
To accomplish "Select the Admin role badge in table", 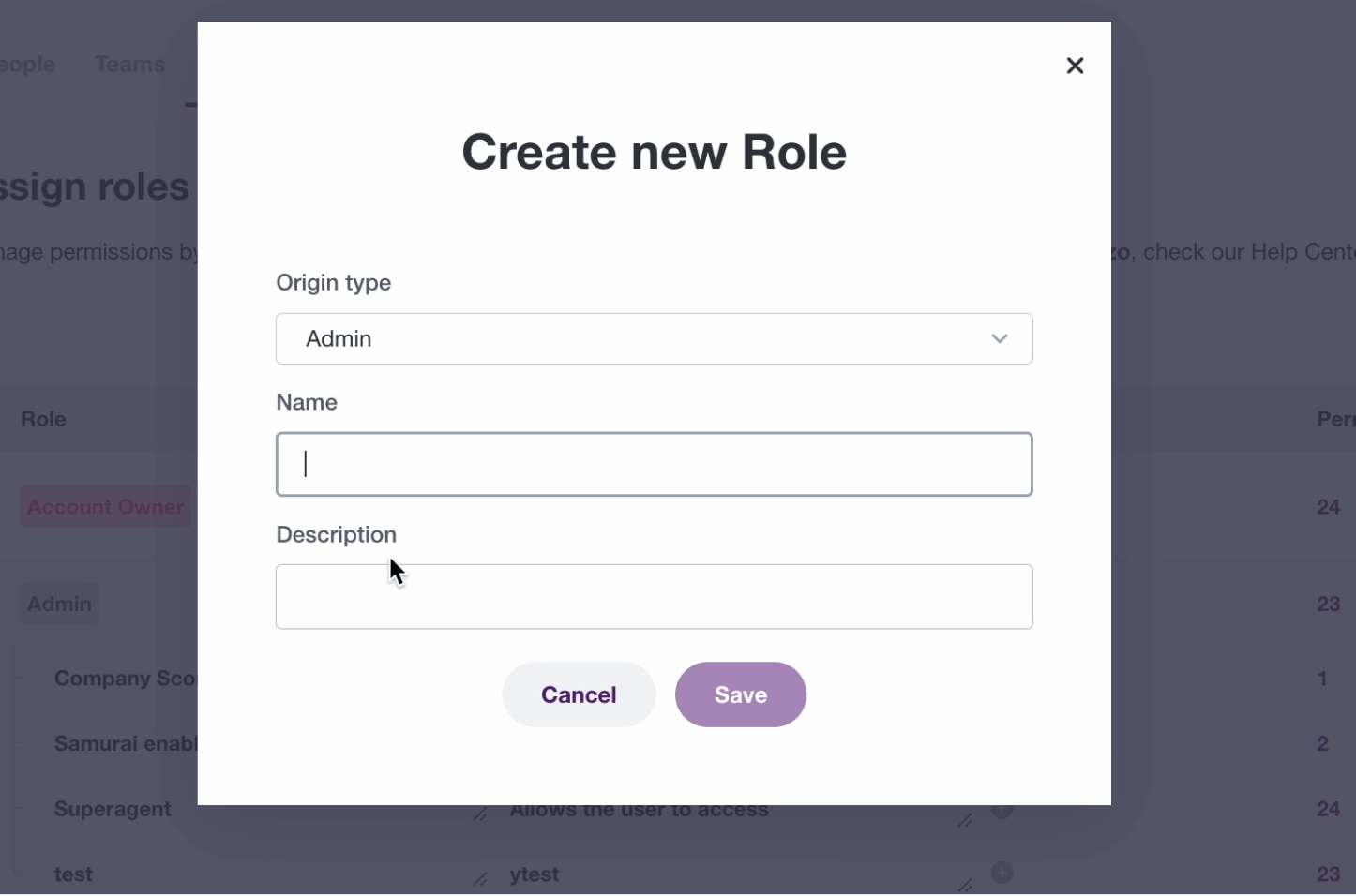I will tap(59, 605).
